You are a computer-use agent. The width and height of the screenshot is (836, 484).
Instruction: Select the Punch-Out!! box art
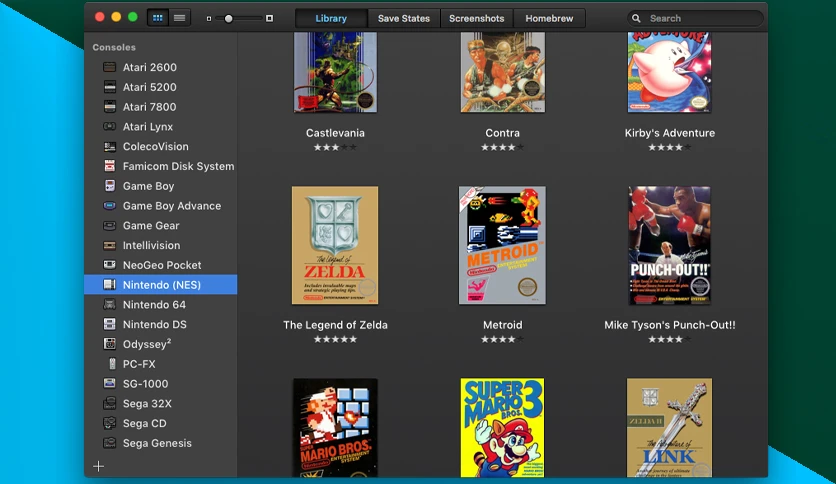tap(670, 245)
